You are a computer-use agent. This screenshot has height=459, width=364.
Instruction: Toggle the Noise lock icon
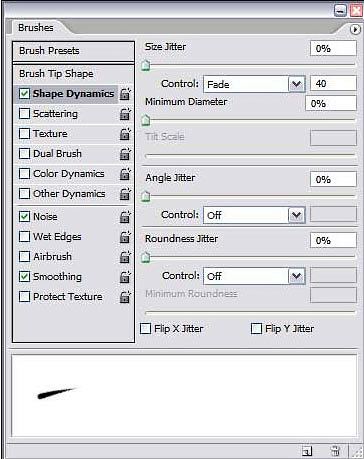coord(125,217)
